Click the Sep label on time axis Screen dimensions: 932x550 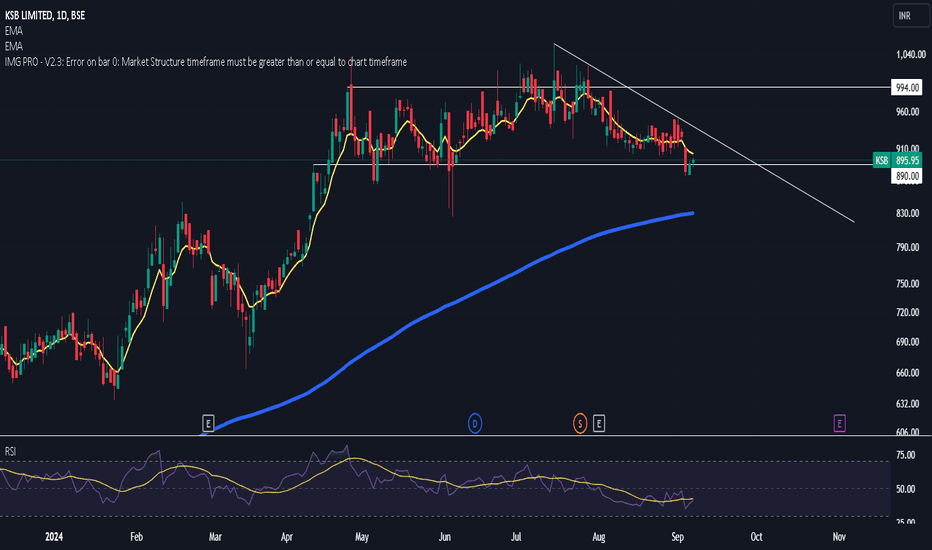tap(678, 536)
